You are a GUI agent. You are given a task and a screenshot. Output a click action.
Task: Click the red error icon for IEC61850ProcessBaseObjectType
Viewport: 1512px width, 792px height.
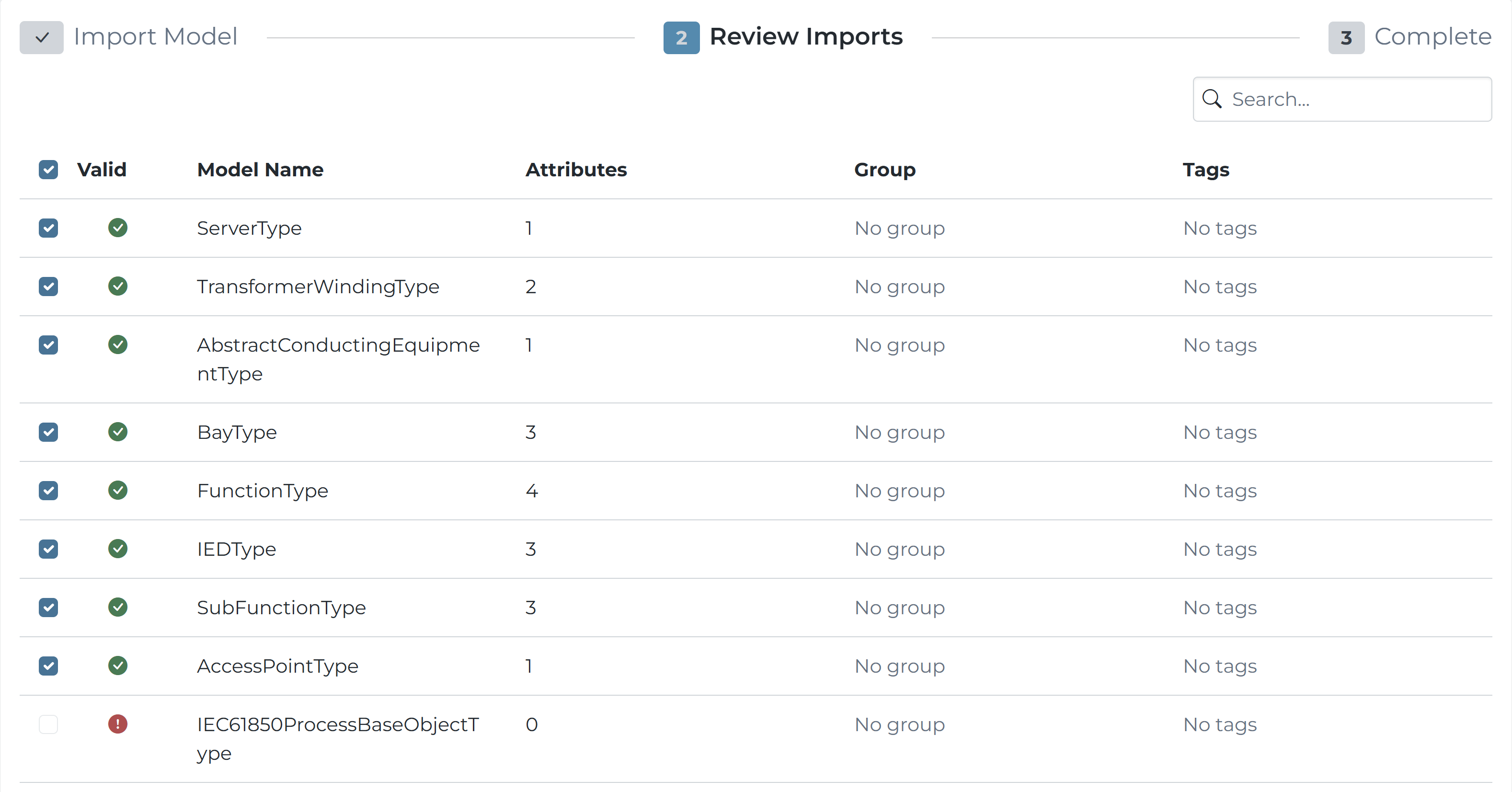click(x=118, y=724)
